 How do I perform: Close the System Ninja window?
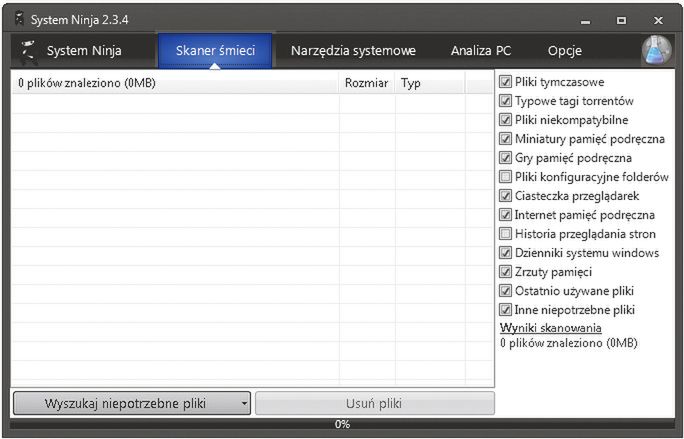click(658, 21)
